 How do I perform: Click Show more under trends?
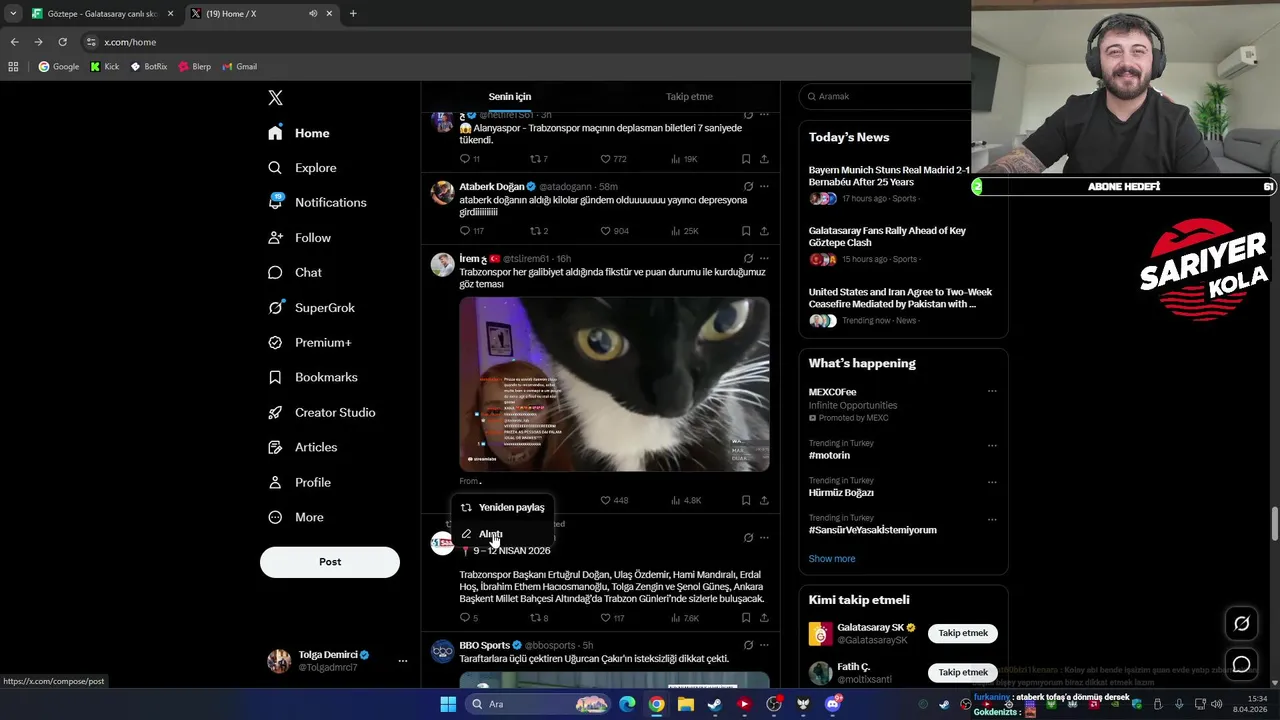(832, 559)
